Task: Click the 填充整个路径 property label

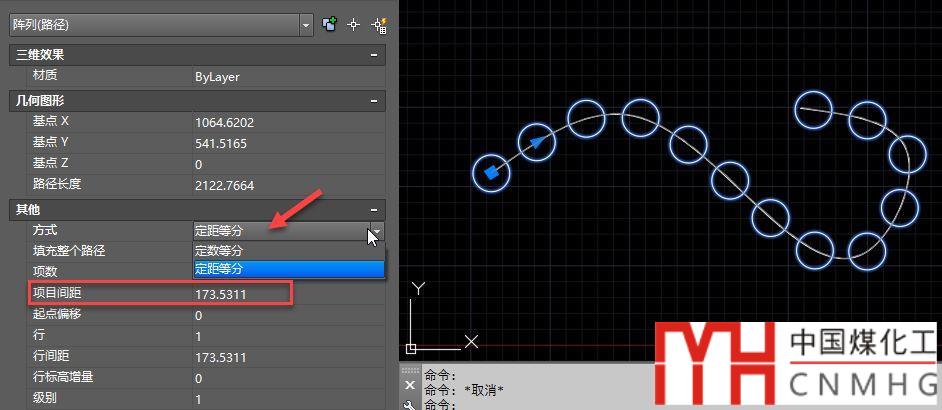Action: pos(69,251)
